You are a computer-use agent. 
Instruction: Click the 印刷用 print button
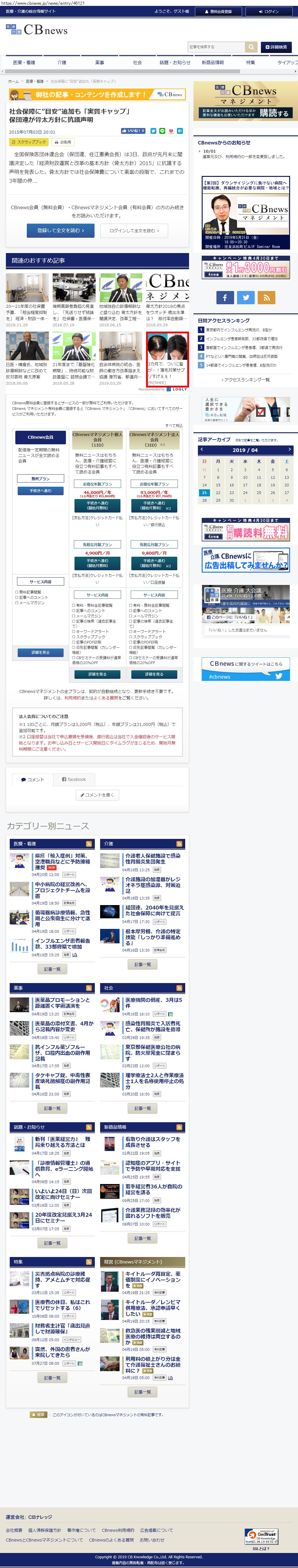point(63,142)
